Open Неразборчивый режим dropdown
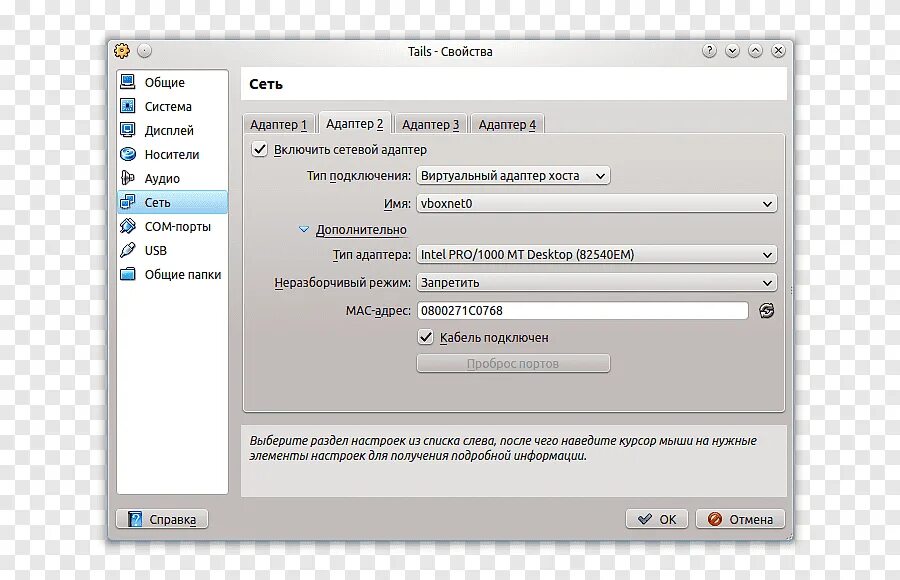This screenshot has width=900, height=580. pos(597,283)
